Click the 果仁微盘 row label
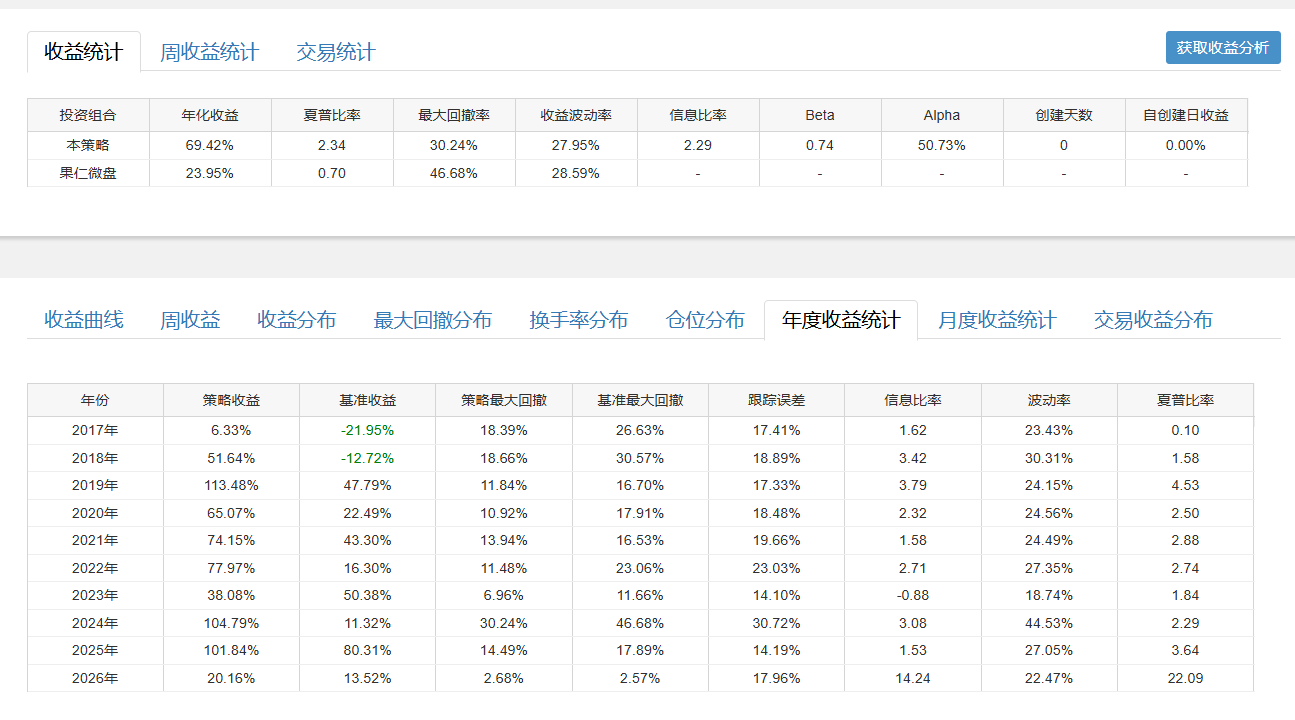1295x720 pixels. click(x=88, y=173)
